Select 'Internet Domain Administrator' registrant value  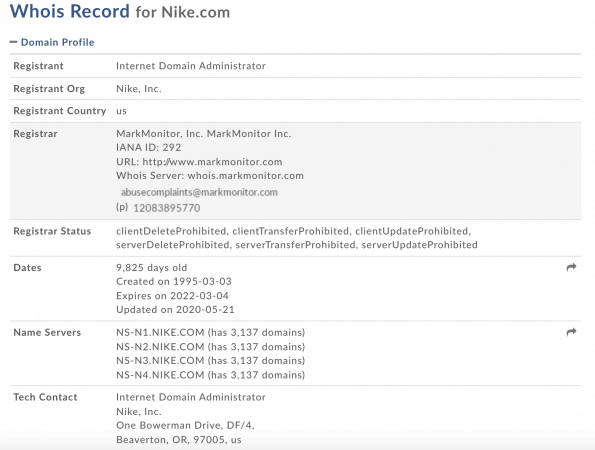191,66
